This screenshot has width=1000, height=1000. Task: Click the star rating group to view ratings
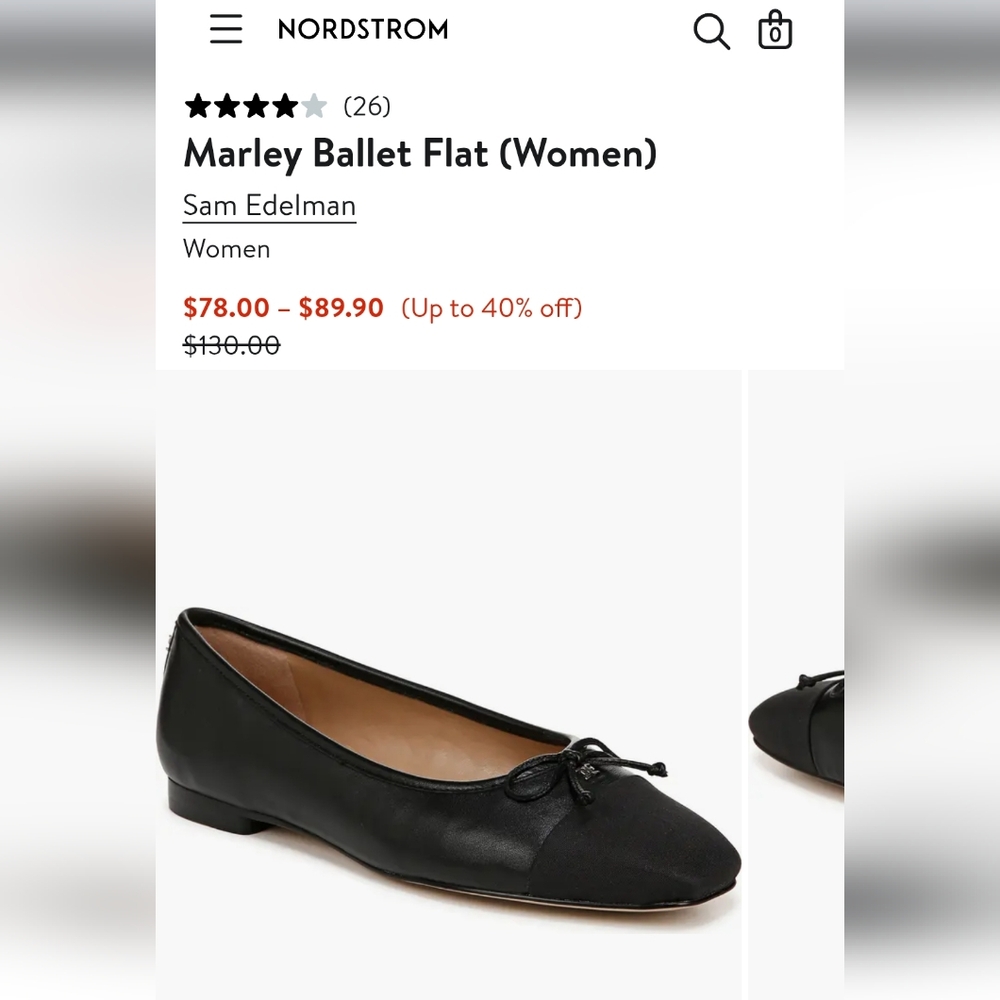pos(255,105)
